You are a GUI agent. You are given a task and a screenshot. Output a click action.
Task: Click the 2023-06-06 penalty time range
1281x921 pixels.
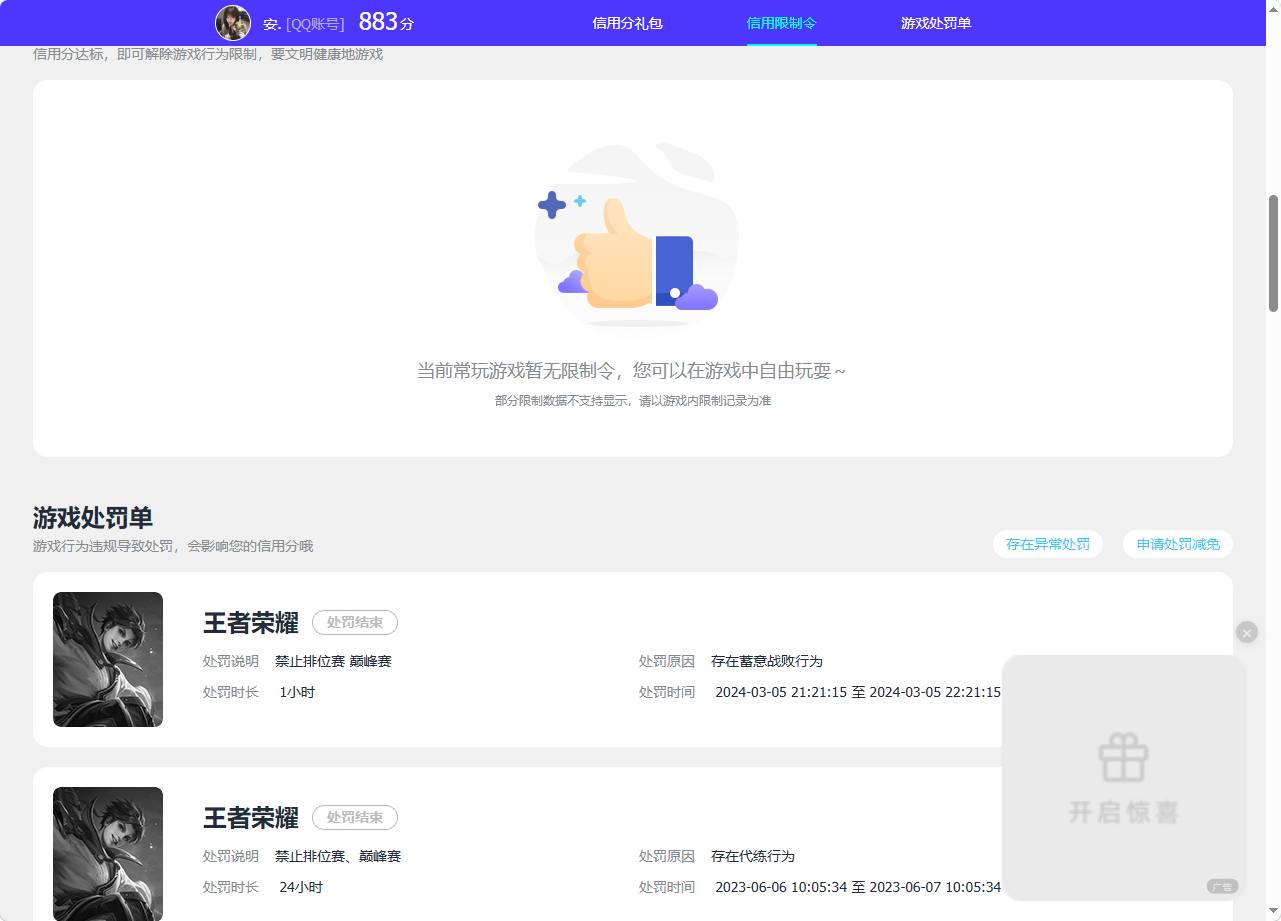pyautogui.click(x=858, y=887)
